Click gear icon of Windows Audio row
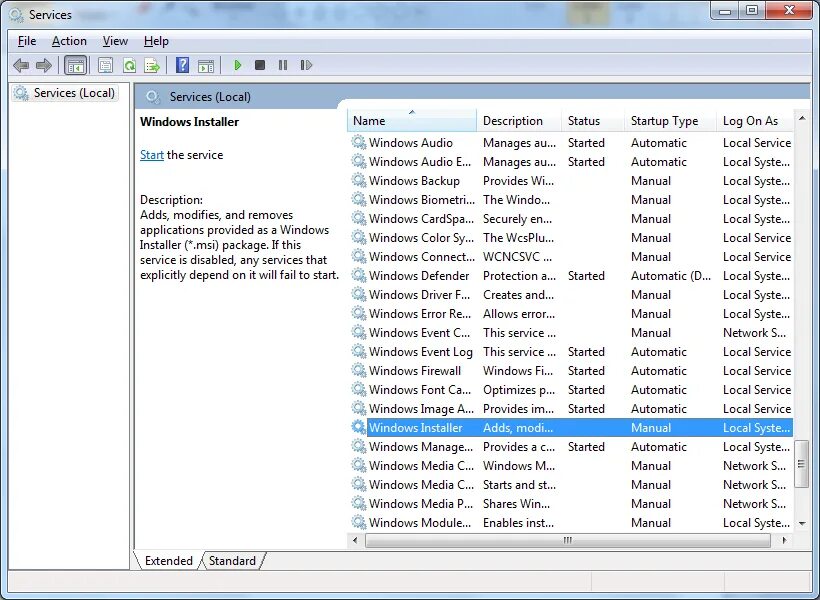The width and height of the screenshot is (820, 600). [x=359, y=142]
